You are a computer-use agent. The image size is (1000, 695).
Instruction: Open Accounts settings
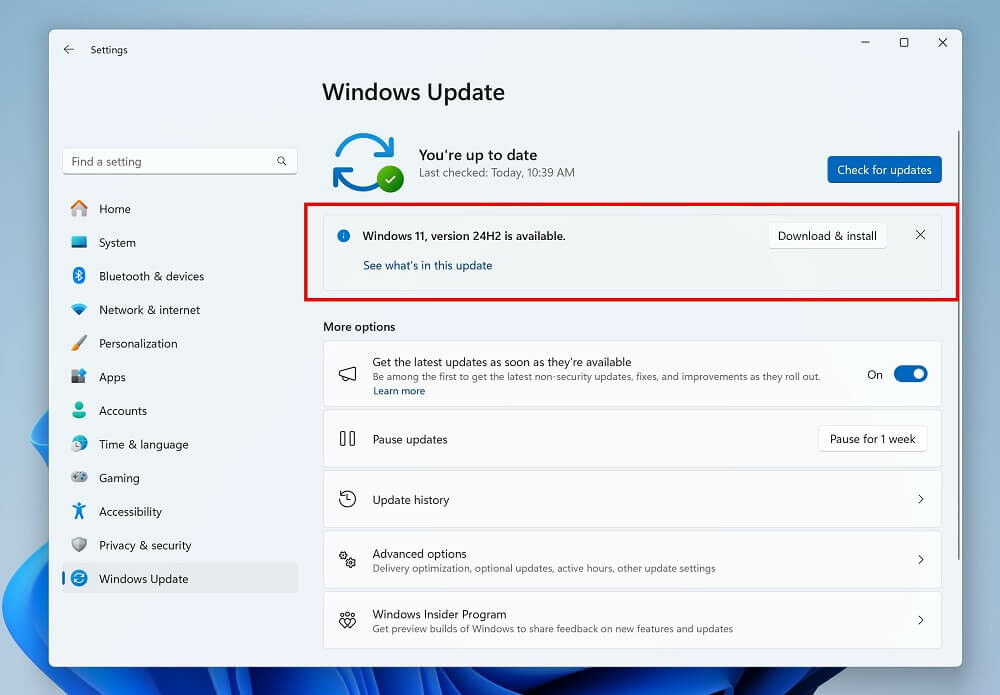click(x=180, y=411)
